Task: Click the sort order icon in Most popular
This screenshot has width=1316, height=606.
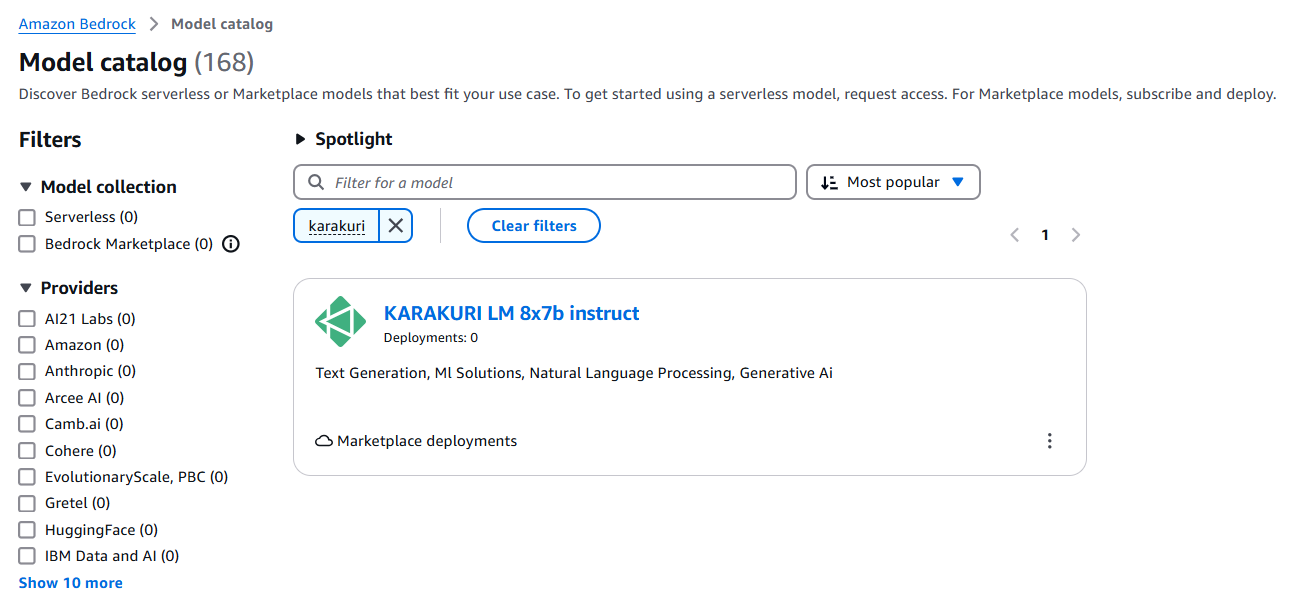Action: [x=829, y=182]
